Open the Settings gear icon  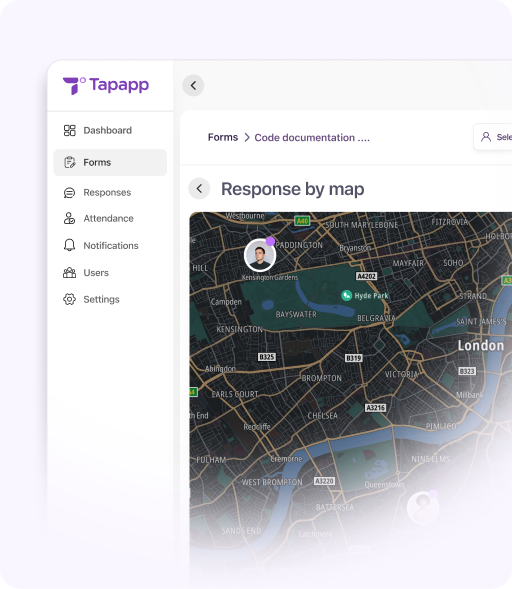[x=69, y=299]
